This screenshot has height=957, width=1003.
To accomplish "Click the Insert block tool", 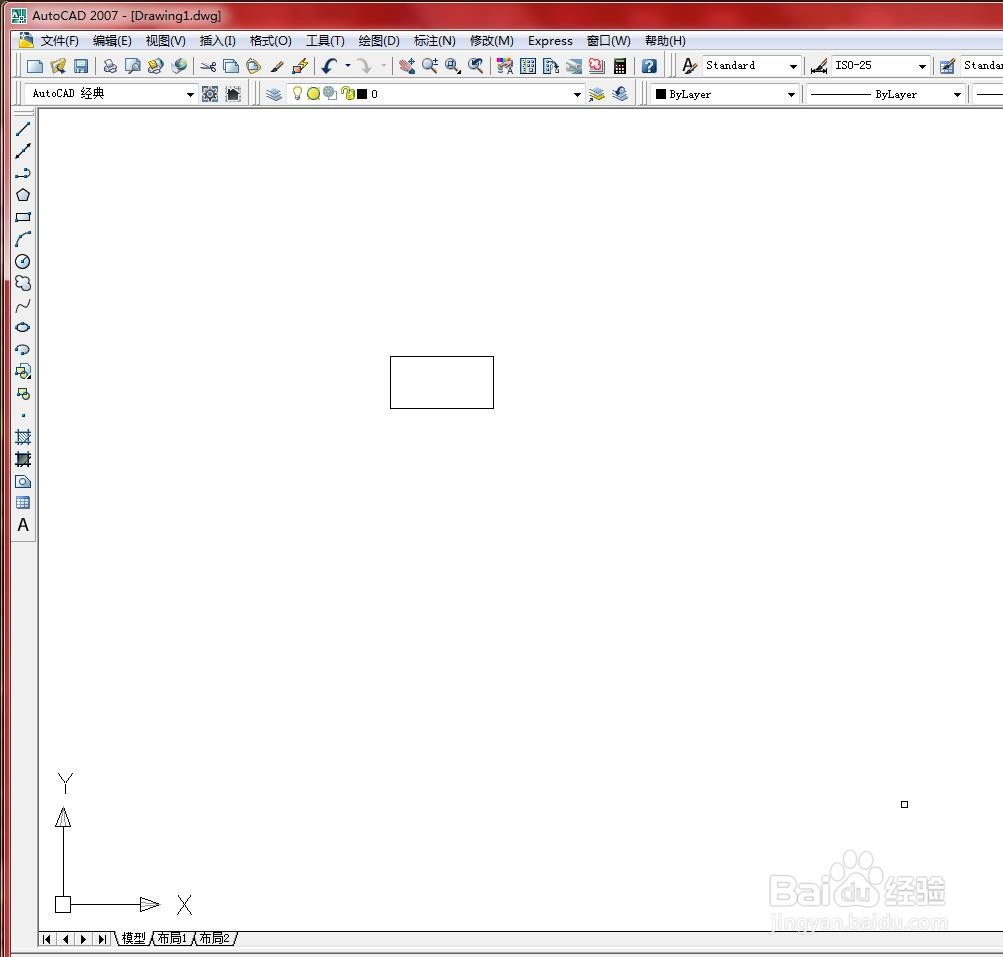I will (x=23, y=371).
